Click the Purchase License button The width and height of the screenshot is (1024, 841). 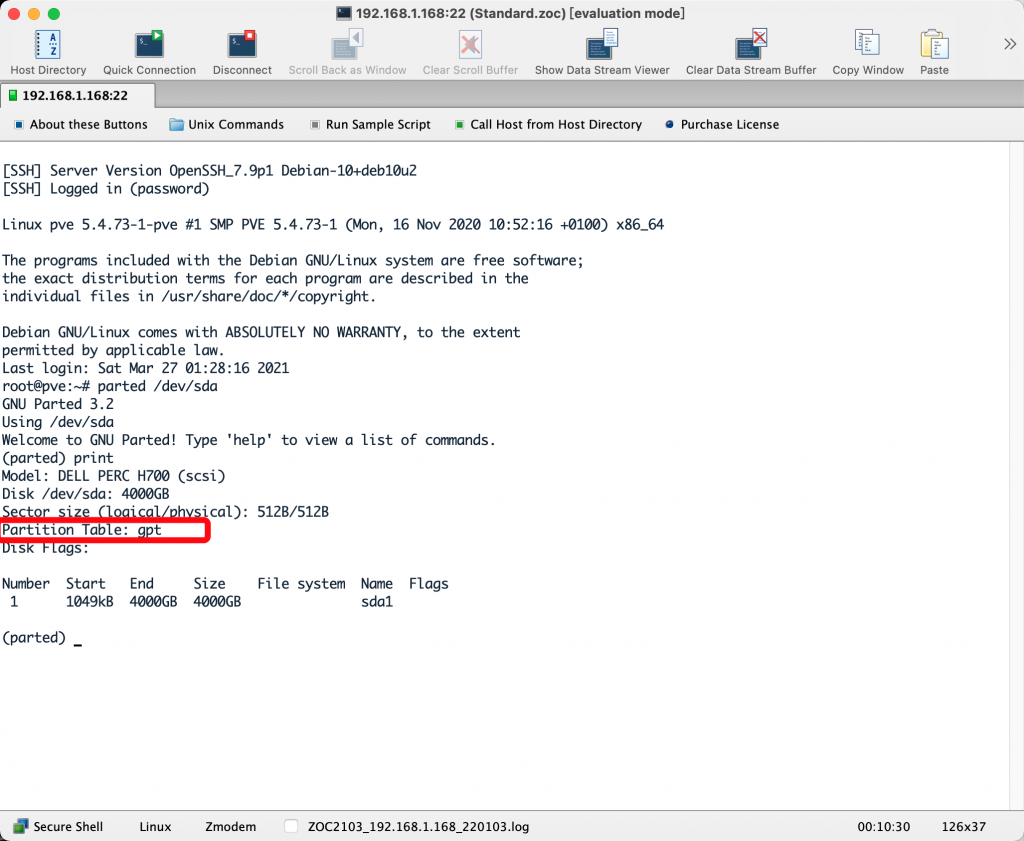pos(722,125)
